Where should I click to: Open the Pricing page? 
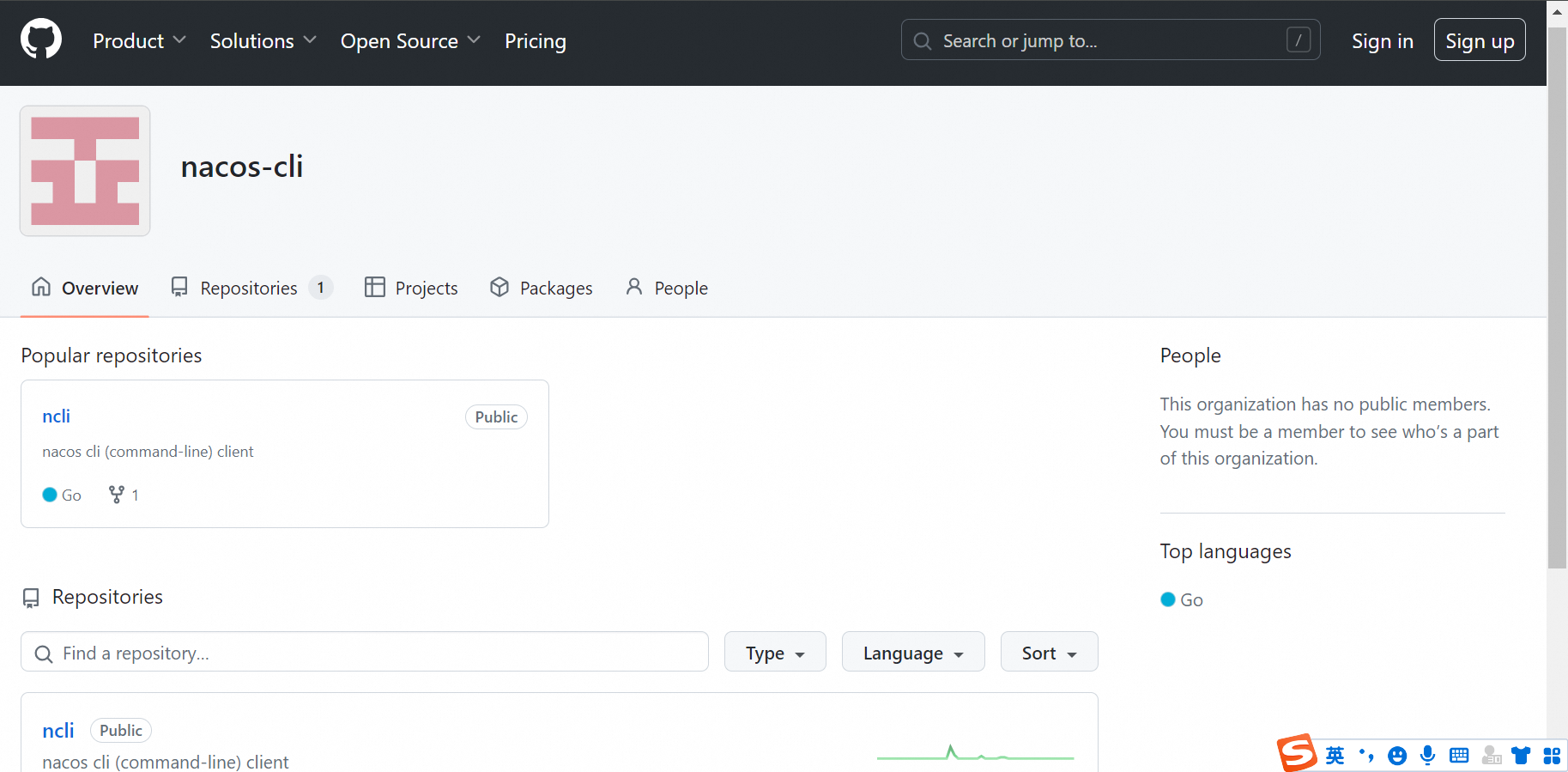(536, 41)
